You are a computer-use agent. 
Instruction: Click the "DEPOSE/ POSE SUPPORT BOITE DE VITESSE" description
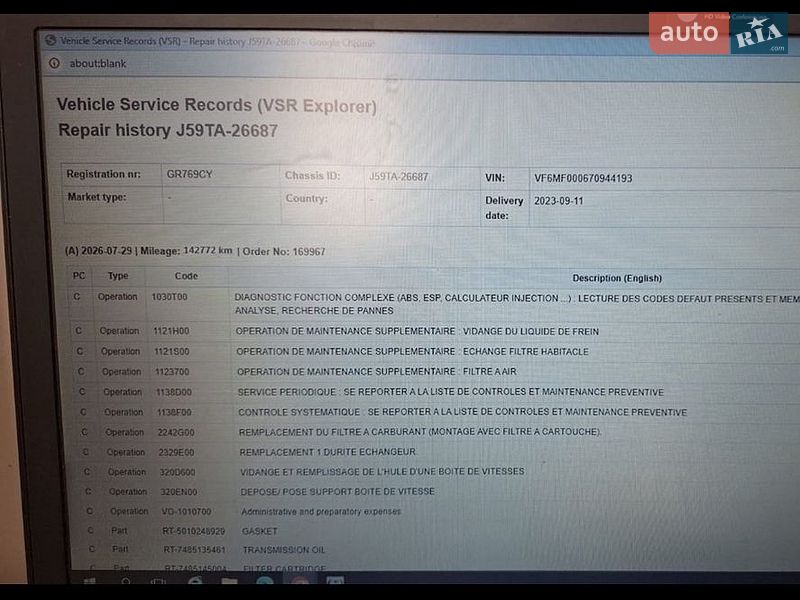click(337, 491)
